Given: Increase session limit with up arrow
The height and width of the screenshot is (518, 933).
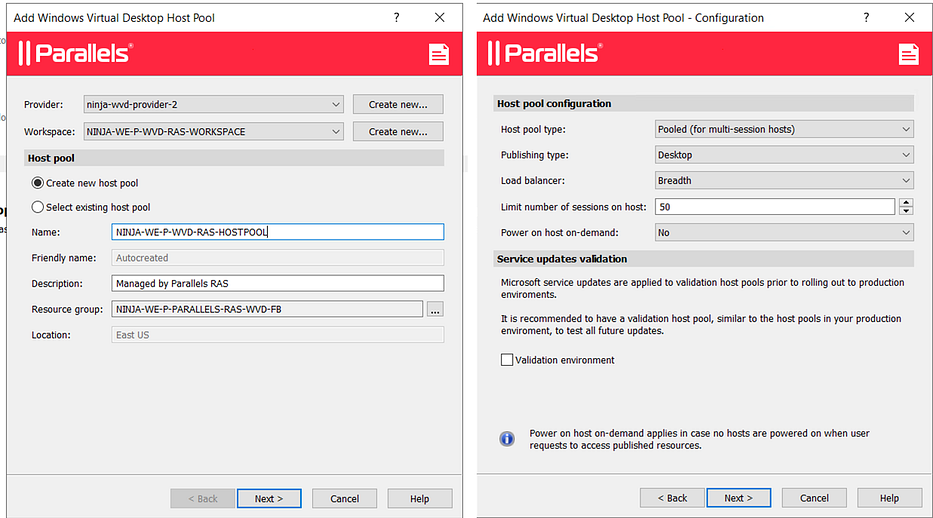Looking at the screenshot, I should (906, 203).
